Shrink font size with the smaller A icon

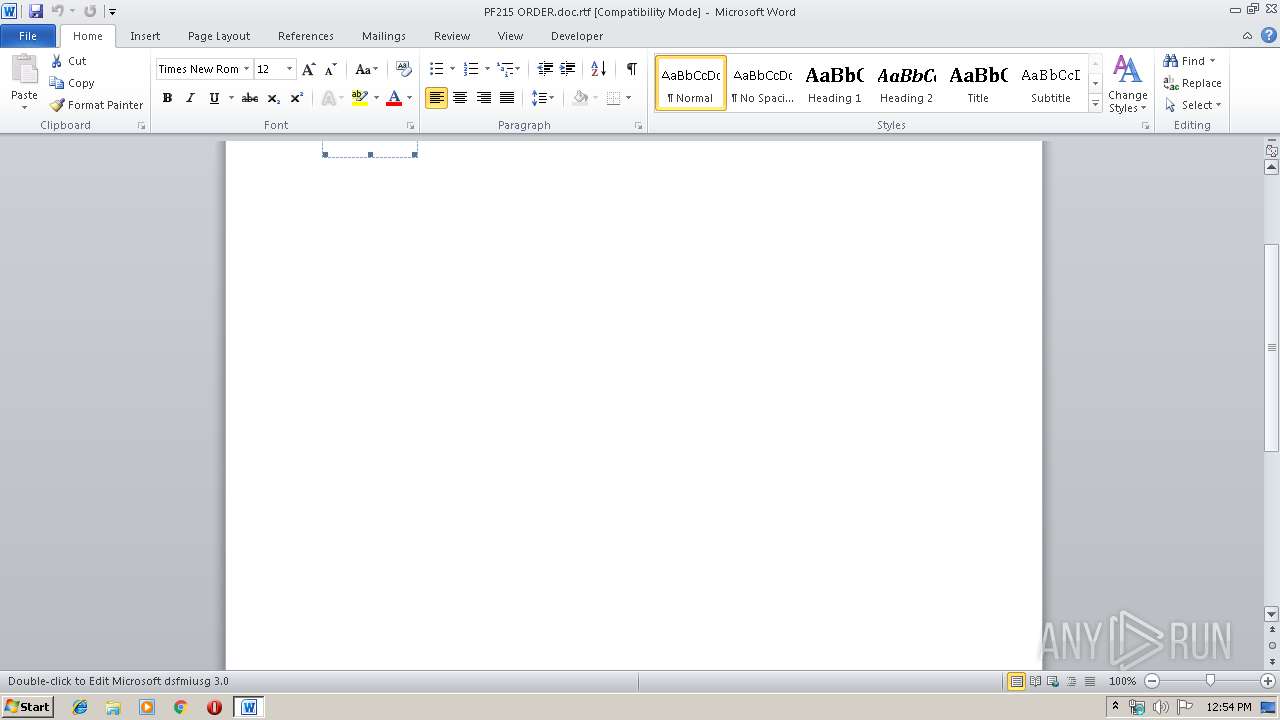click(331, 69)
